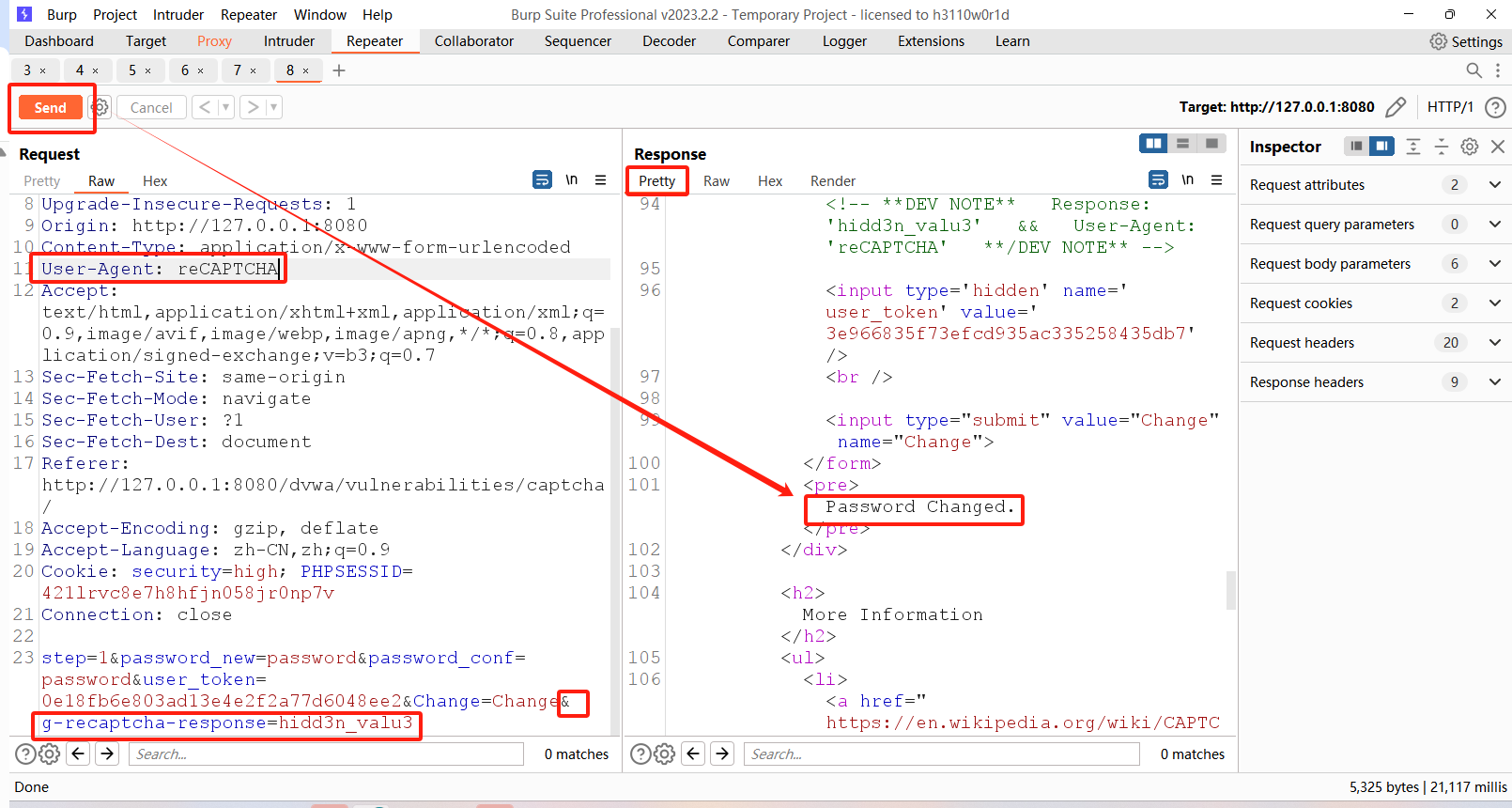Switch response view to Render
The image size is (1512, 808).
833,181
